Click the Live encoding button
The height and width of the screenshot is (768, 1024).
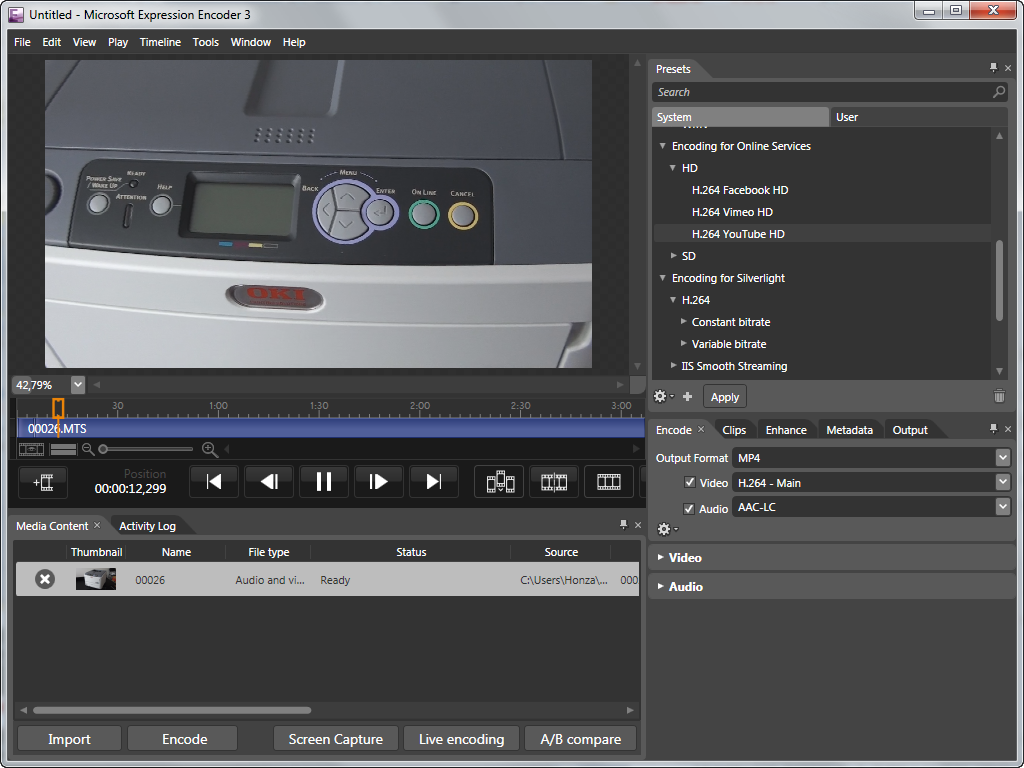(x=461, y=739)
